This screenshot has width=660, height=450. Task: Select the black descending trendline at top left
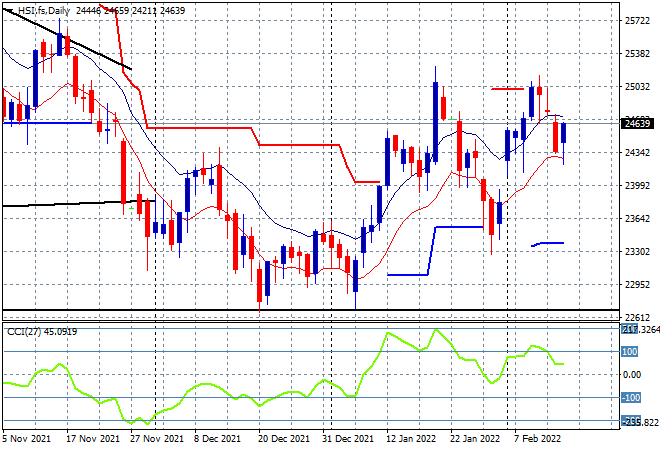(67, 39)
